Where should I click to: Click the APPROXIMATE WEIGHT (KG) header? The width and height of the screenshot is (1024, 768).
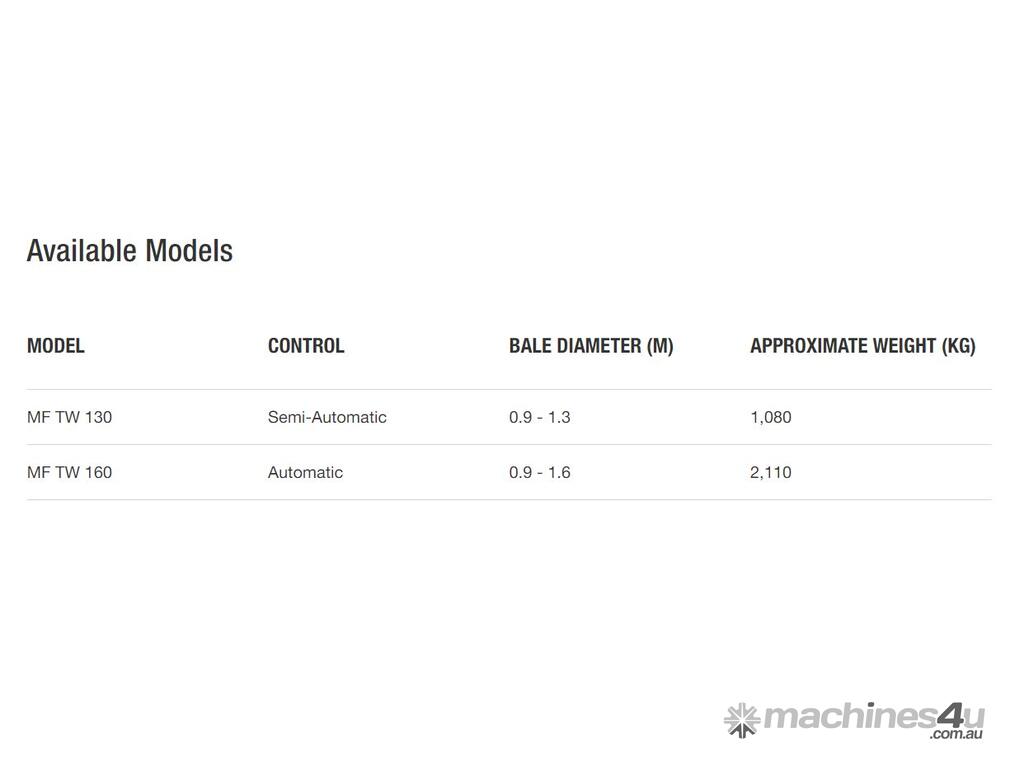(x=862, y=346)
